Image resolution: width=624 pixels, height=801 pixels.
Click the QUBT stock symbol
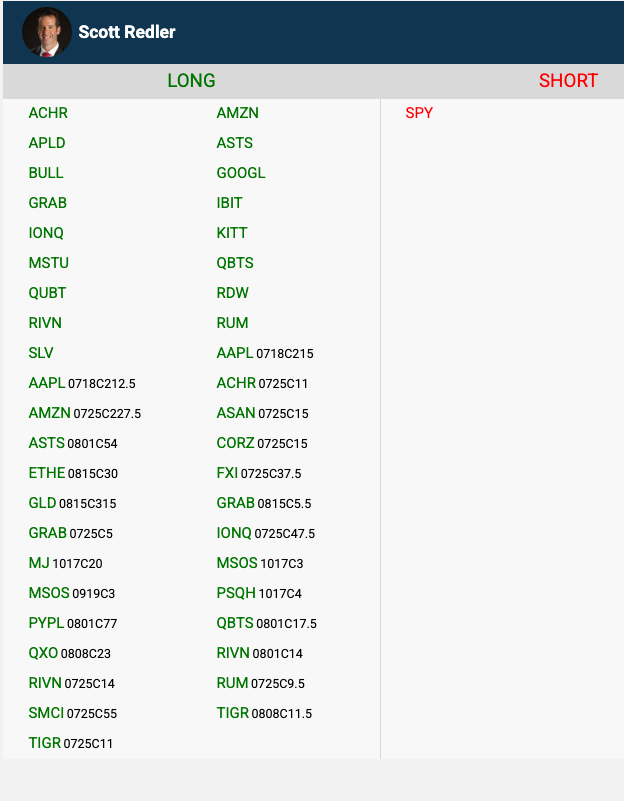point(47,293)
